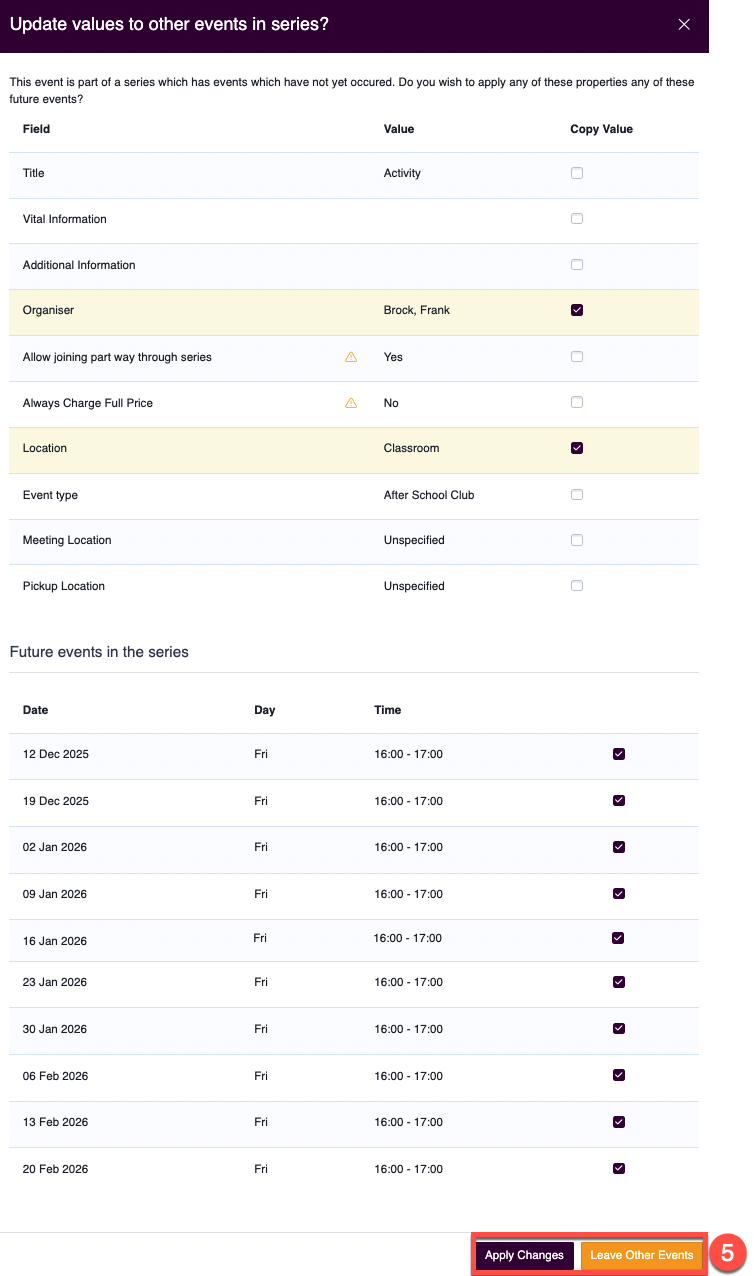Tick the Vital Information copy checkbox
Viewport: 754px width, 1276px height.
pos(577,219)
